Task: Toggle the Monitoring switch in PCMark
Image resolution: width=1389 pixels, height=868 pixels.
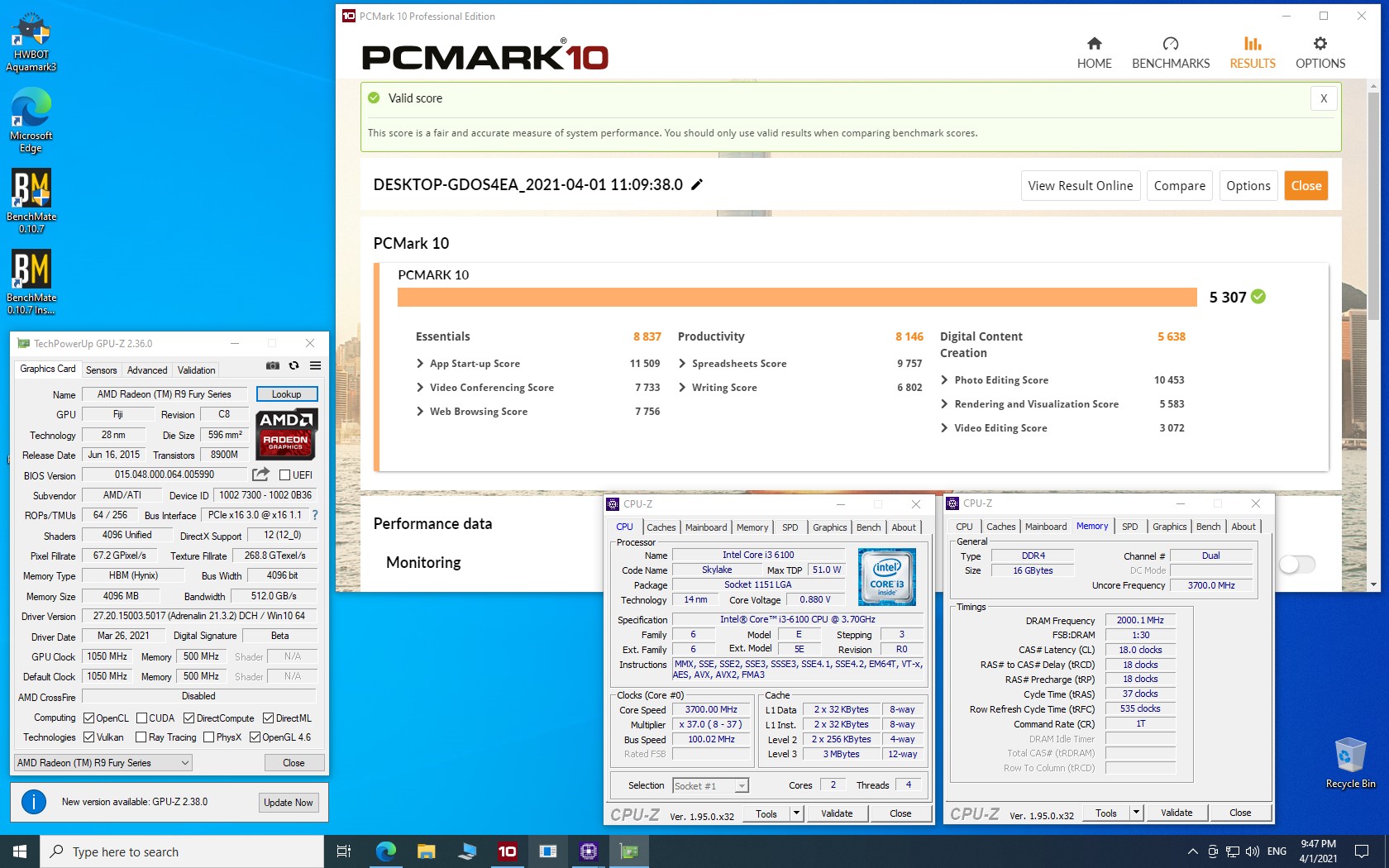Action: click(x=1296, y=564)
